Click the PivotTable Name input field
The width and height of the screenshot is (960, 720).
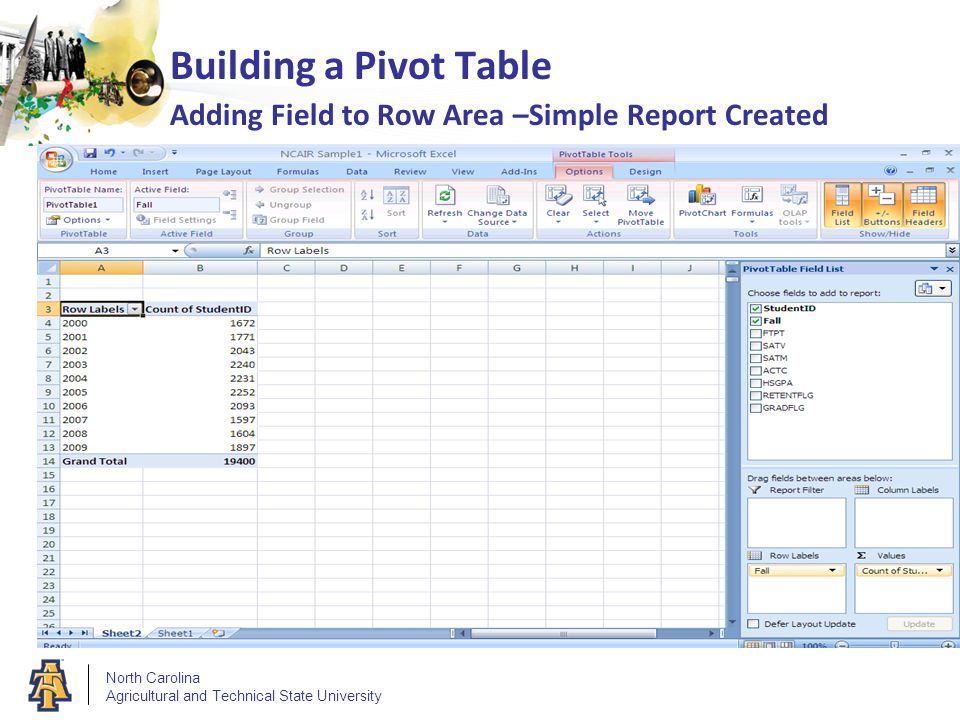point(83,204)
